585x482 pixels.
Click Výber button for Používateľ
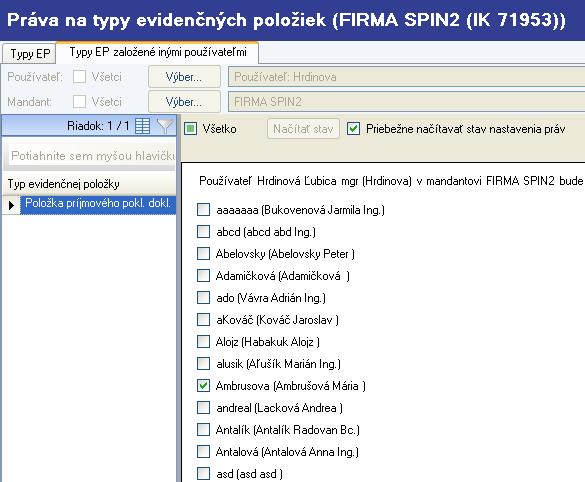(x=184, y=77)
